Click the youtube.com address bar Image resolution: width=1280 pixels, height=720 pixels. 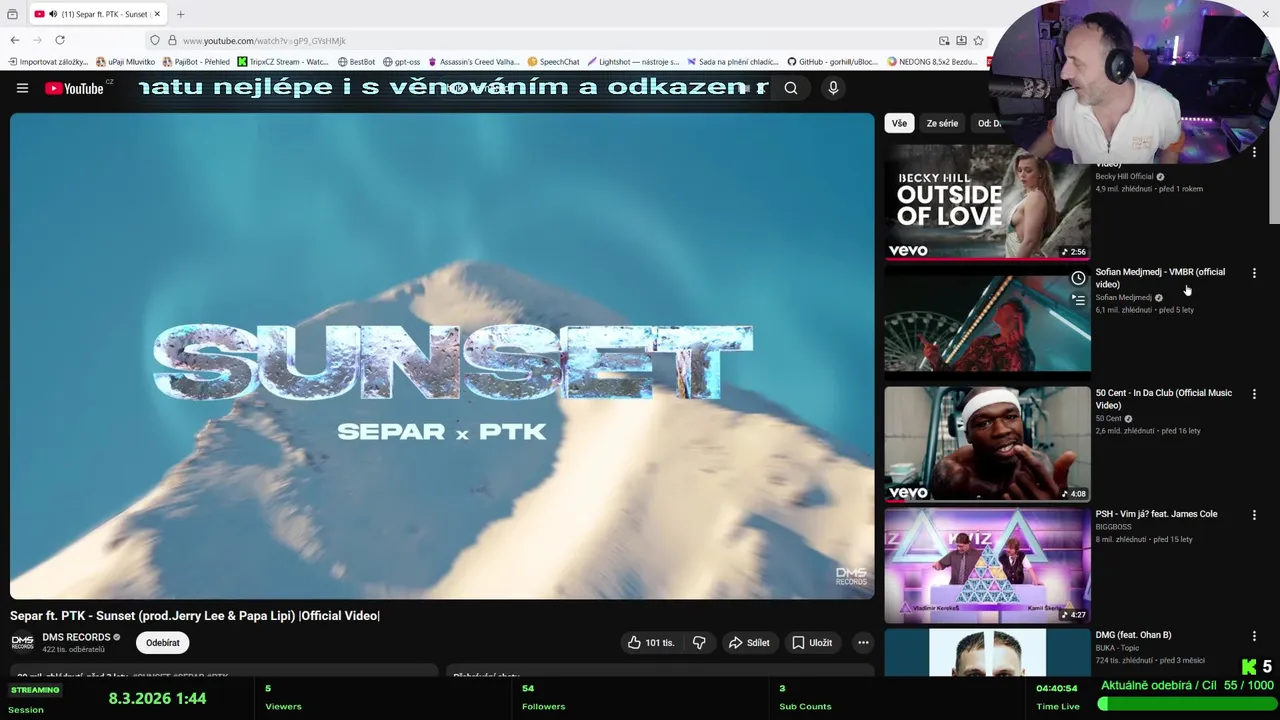(540, 40)
